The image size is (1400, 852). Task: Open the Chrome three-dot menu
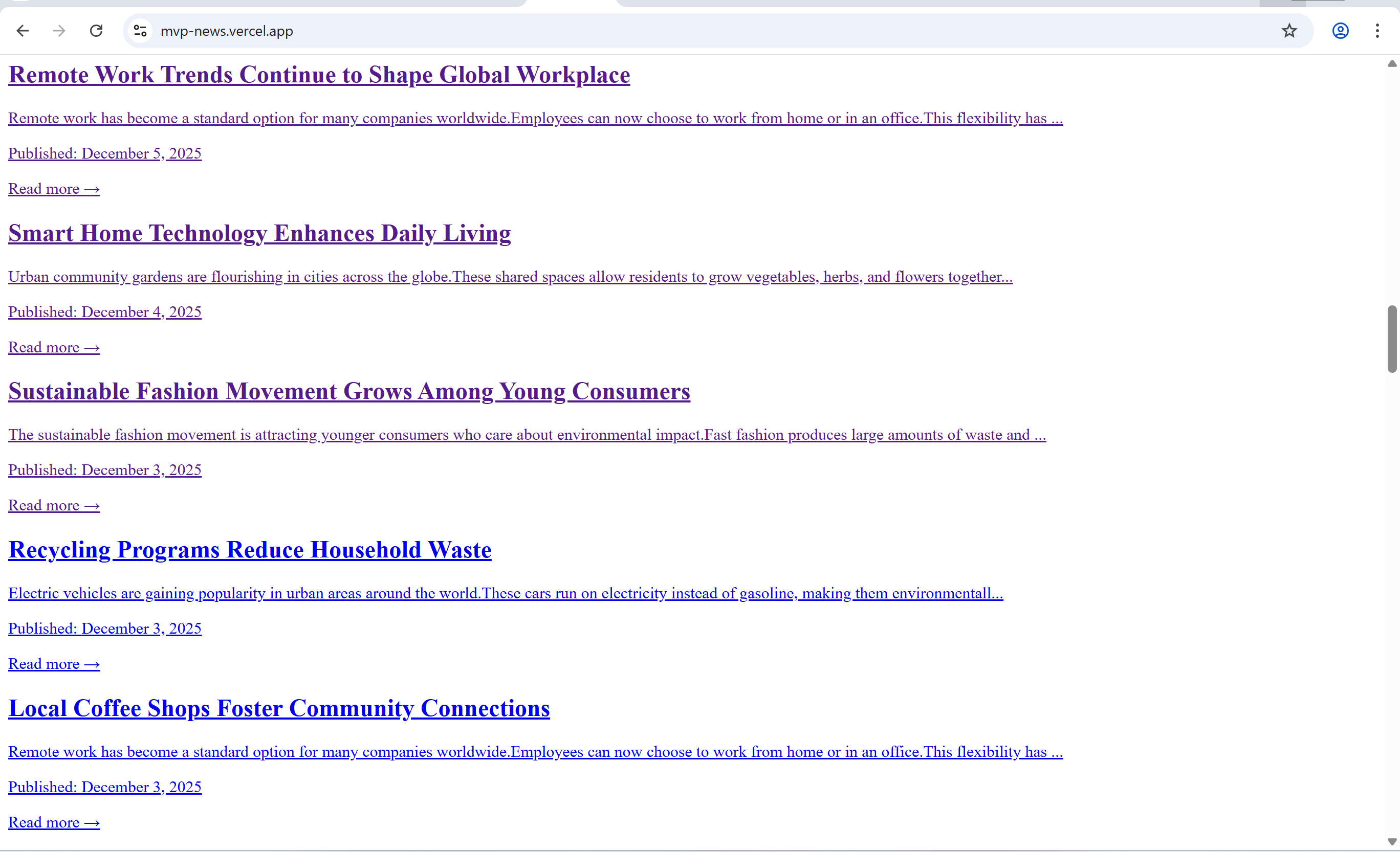pyautogui.click(x=1377, y=31)
